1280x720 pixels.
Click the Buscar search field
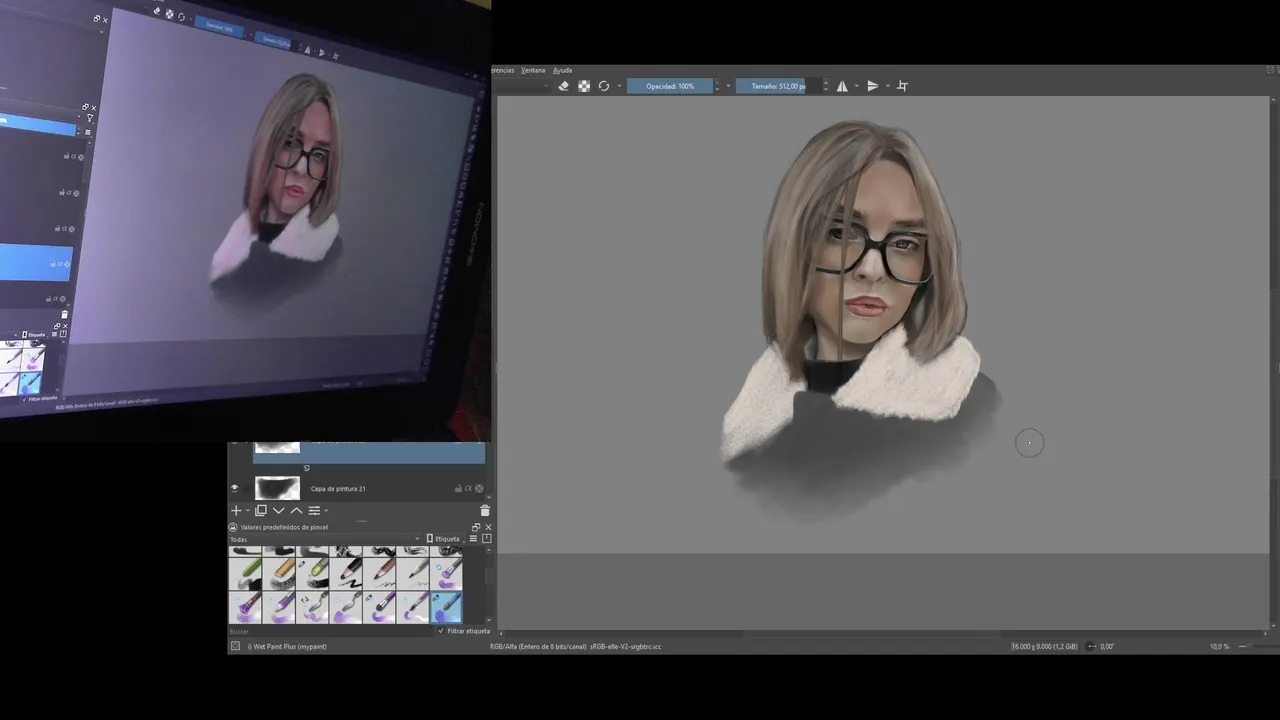[x=330, y=631]
